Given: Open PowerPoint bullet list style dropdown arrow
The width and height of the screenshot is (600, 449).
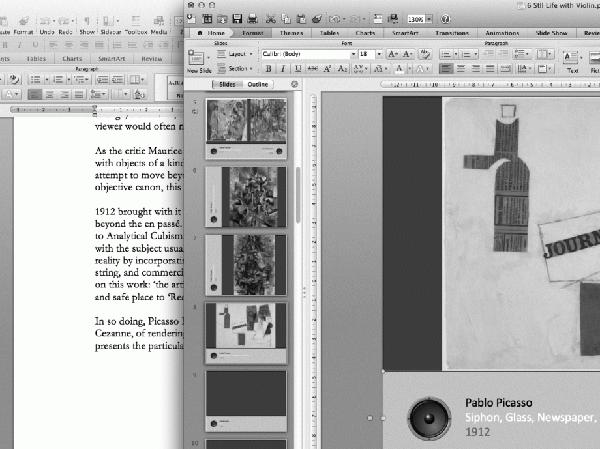Looking at the screenshot, I should (x=456, y=54).
